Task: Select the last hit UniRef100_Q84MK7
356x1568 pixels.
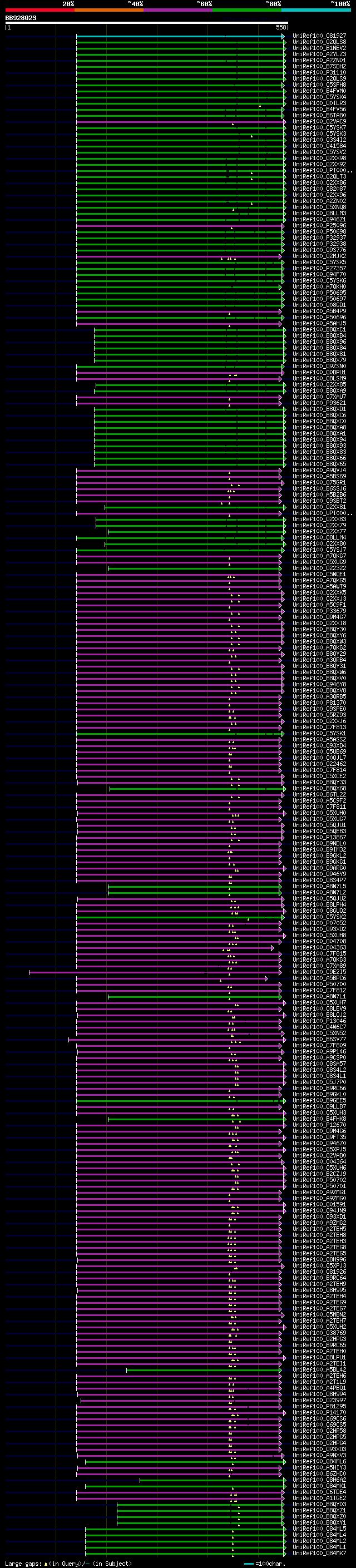Action: pyautogui.click(x=319, y=1554)
